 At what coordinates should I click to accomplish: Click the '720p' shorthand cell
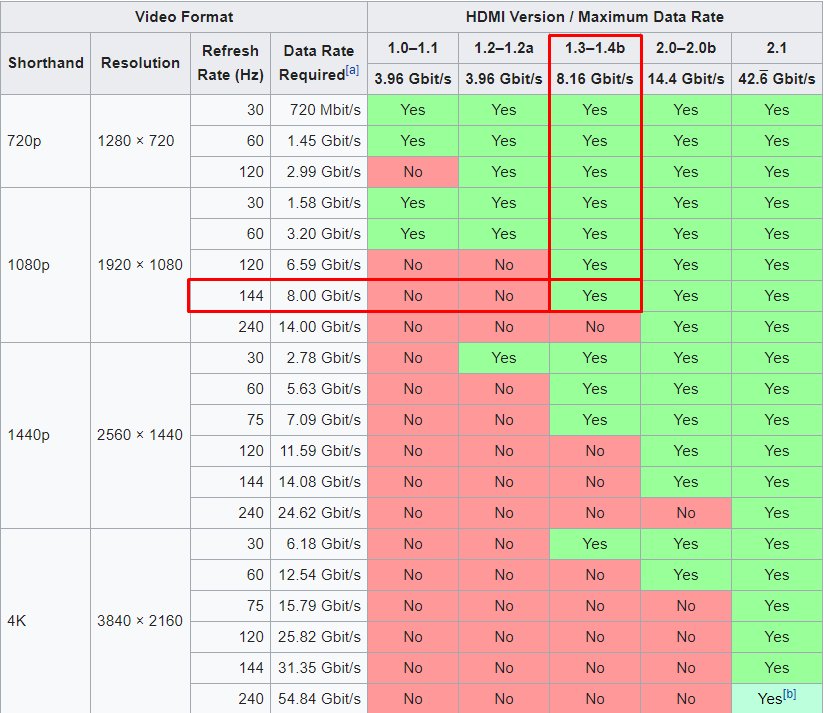click(x=46, y=141)
